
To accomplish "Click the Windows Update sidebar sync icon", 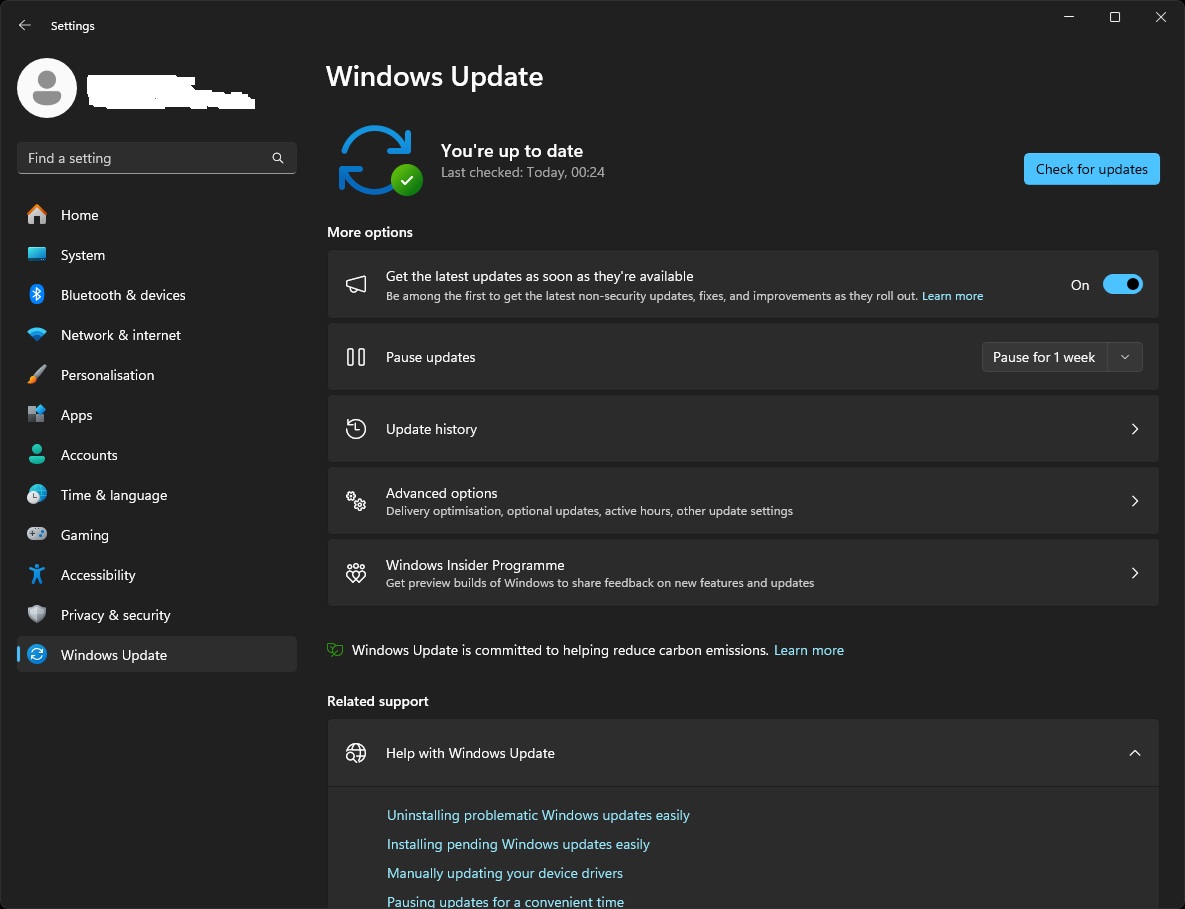I will 36,654.
